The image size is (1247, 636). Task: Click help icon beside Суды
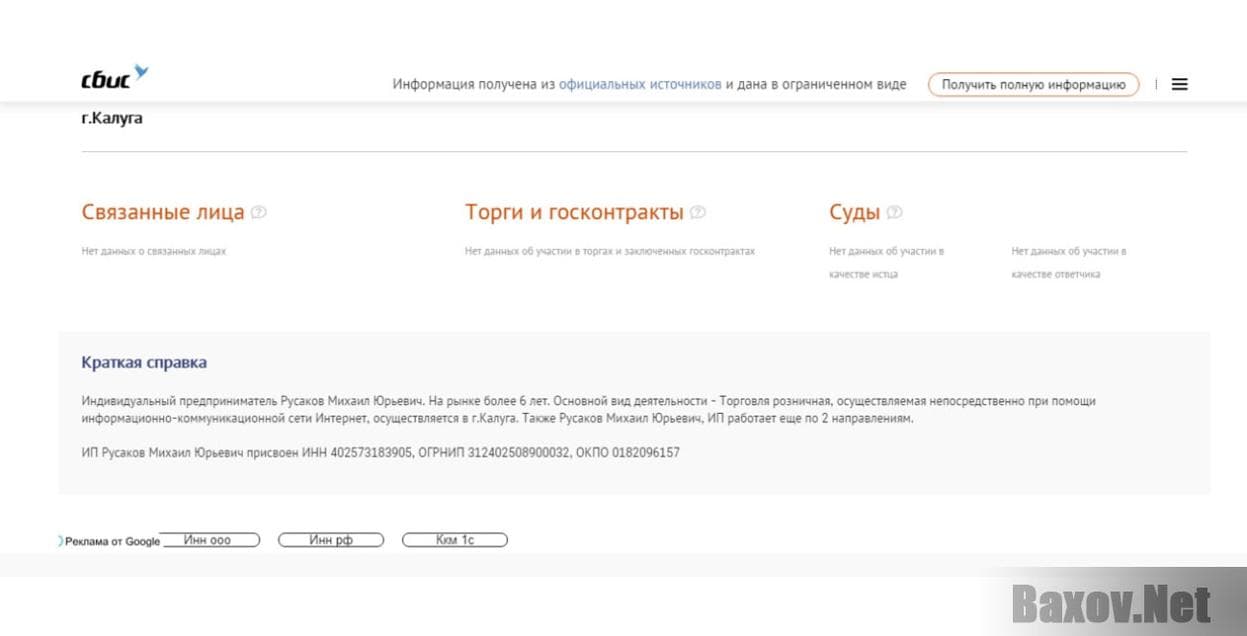[895, 212]
